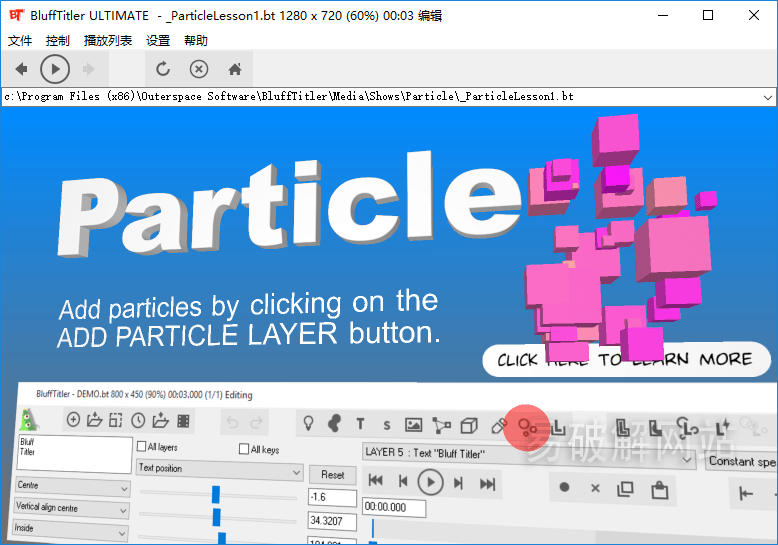The image size is (778, 545).
Task: Maximize the BluffTitler window
Action: tap(708, 15)
